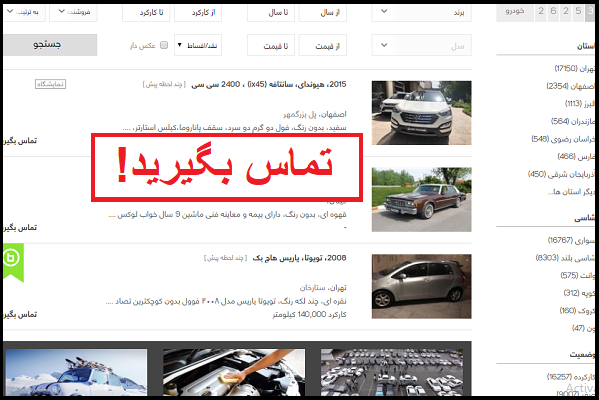This screenshot has width=599, height=400.
Task: Filter by province 'تهران (17150)'
Action: coord(574,69)
